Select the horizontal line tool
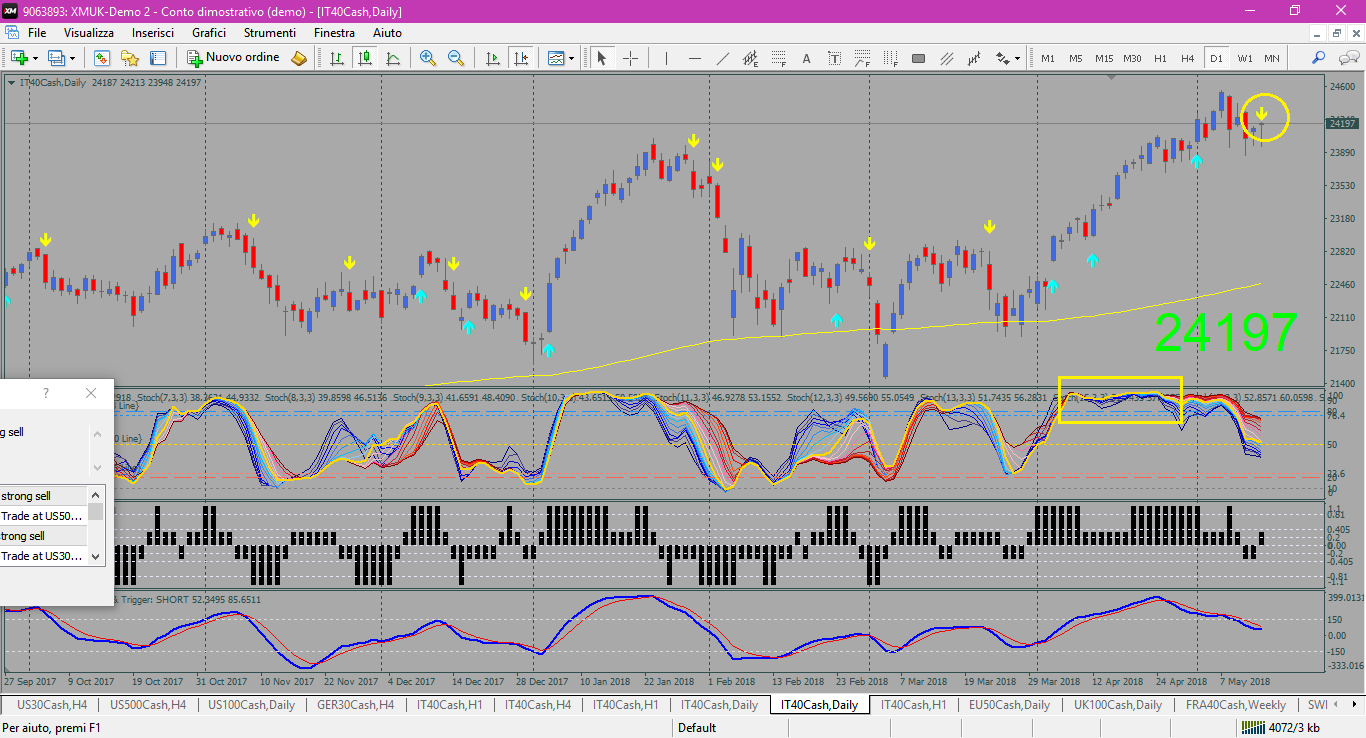Viewport: 1366px width, 738px height. coord(695,58)
